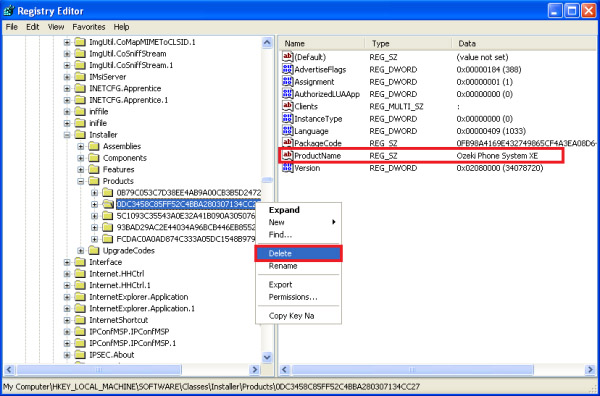Viewport: 600px width, 396px height.
Task: Click tree pane horizontal scroll right arrow
Action: point(255,370)
